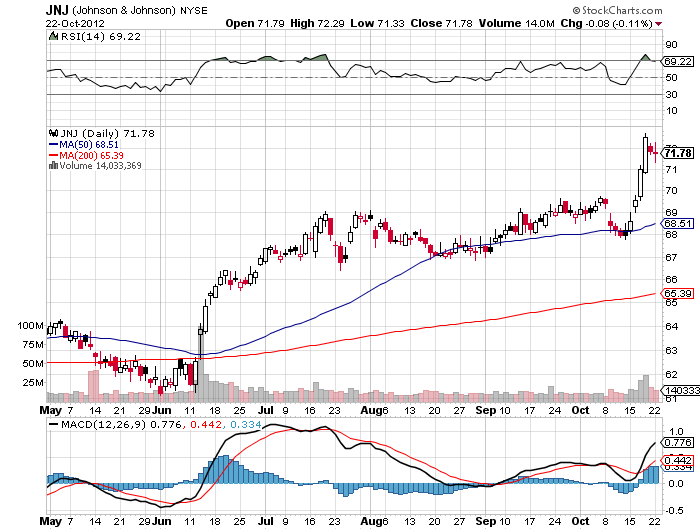
Task: Click the 68.51 MA(50) price tag
Action: tap(678, 223)
